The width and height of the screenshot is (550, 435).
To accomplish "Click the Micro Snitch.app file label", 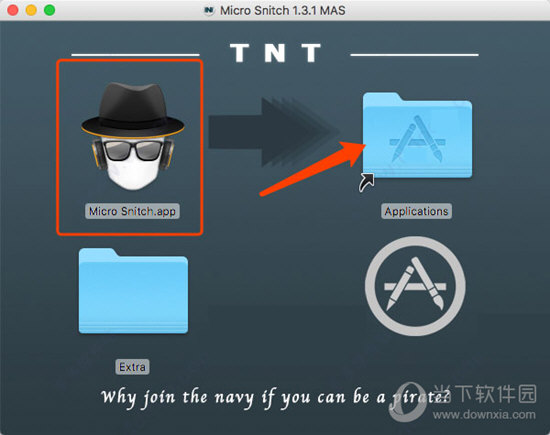I will 132,211.
